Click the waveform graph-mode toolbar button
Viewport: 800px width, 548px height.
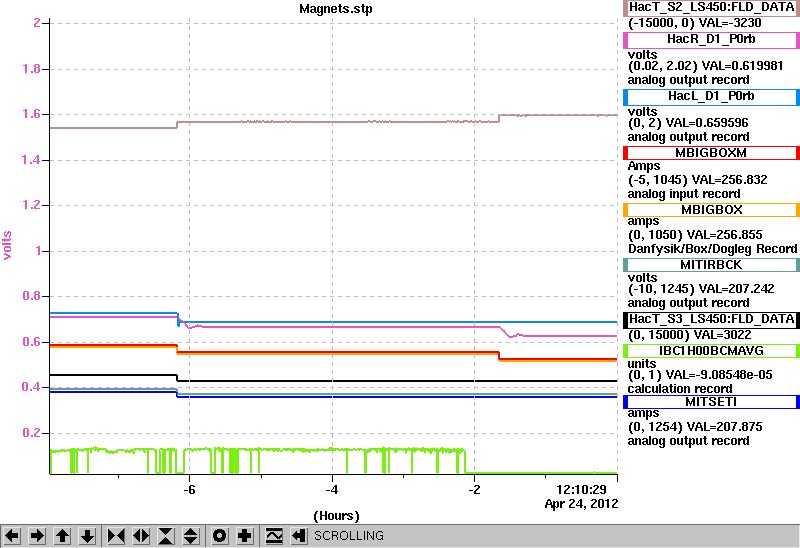pos(274,536)
